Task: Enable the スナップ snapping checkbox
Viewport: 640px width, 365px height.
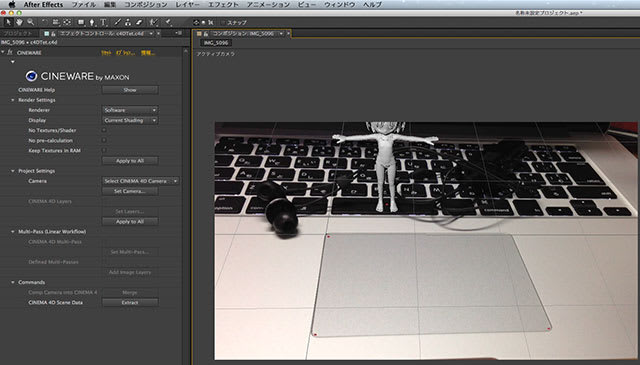Action: [x=223, y=22]
